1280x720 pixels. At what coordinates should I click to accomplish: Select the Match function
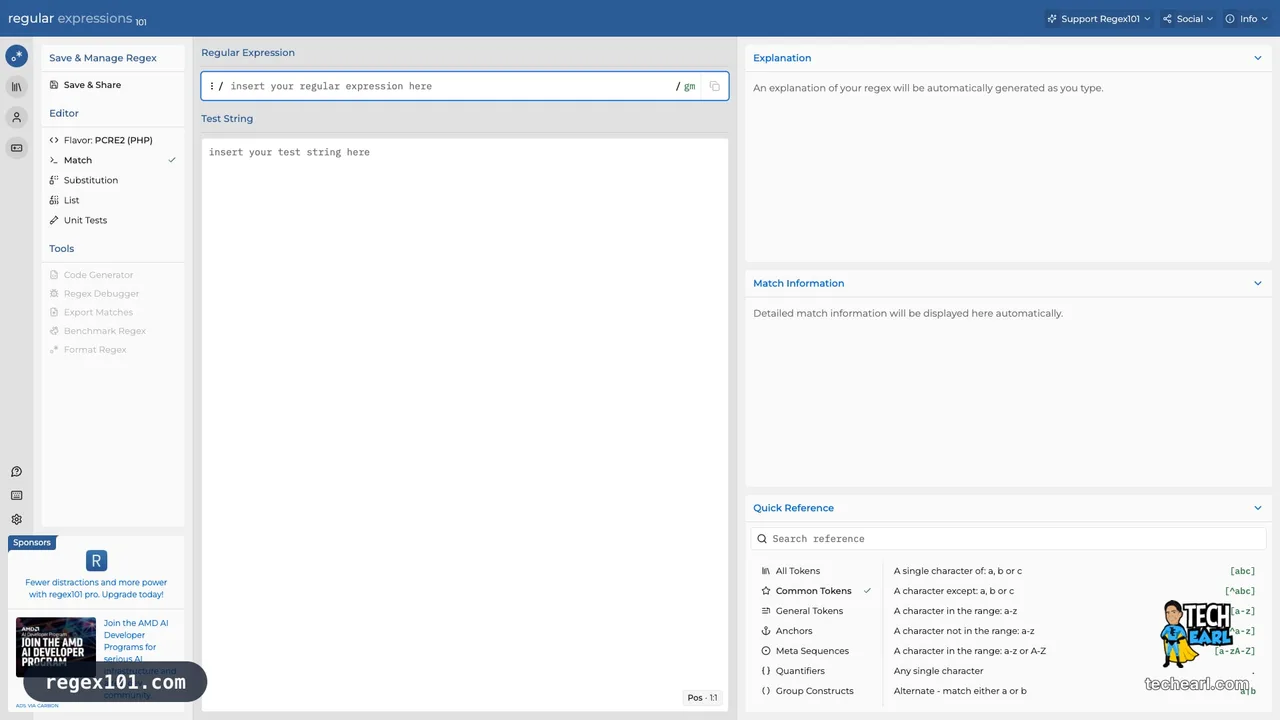[x=113, y=160]
